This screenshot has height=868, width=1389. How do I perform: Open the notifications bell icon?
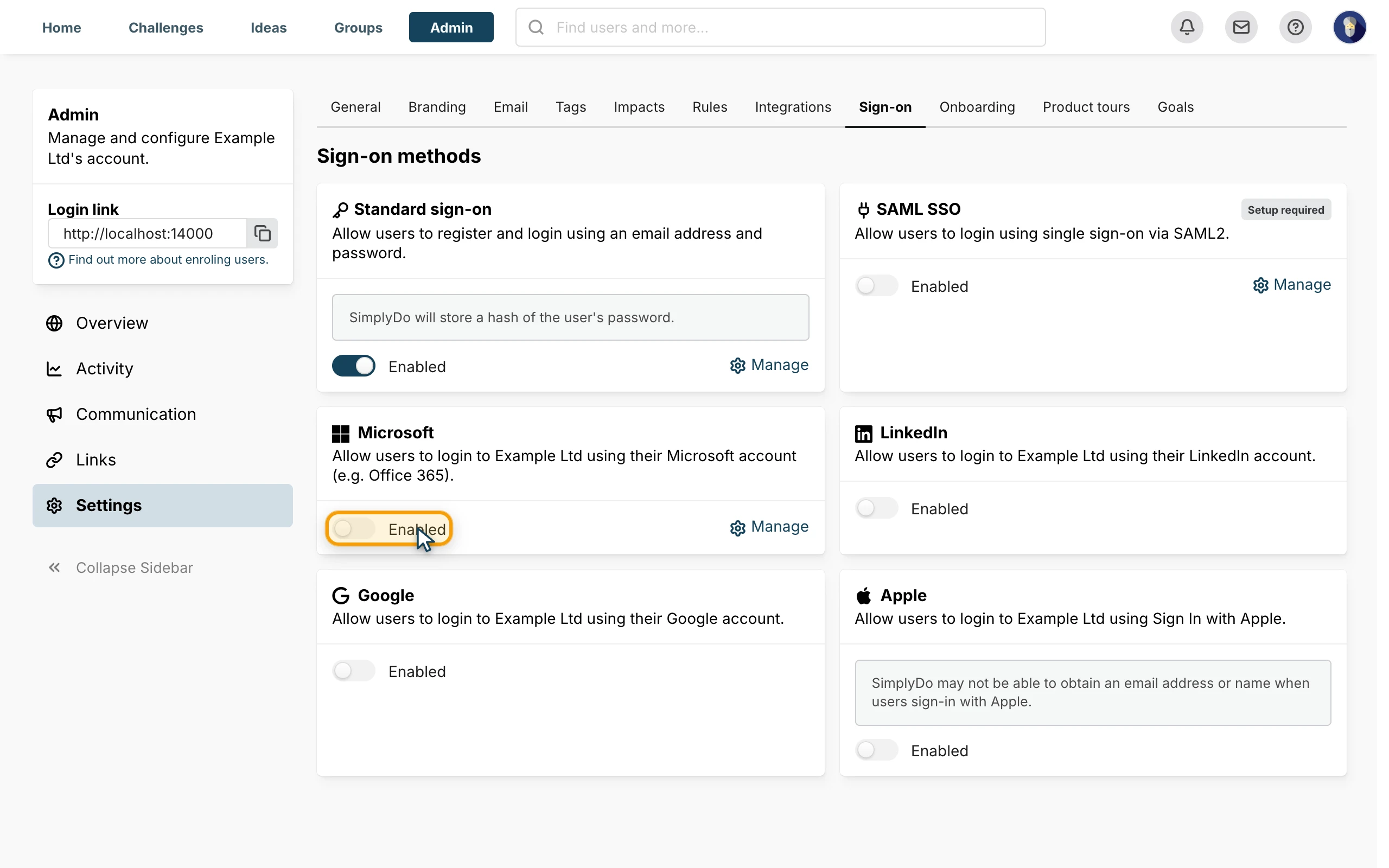click(1187, 27)
